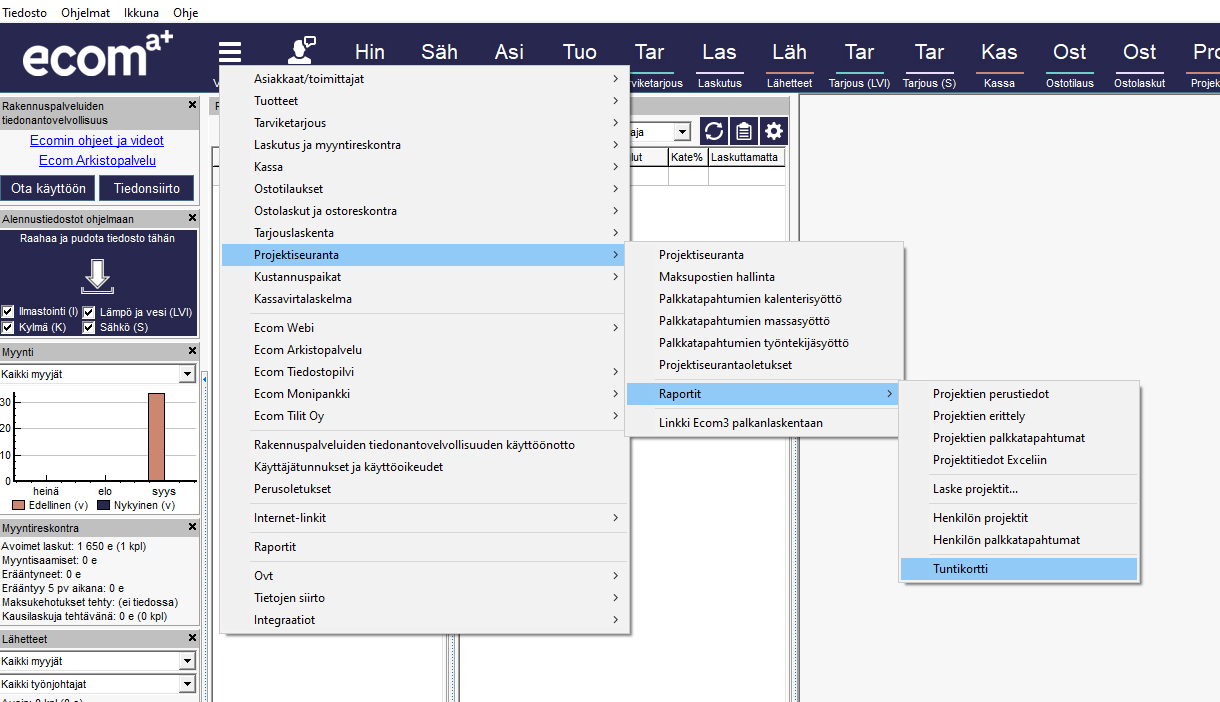Open the Ecomin ohjeet ja videot link
The image size is (1220, 702).
97,141
